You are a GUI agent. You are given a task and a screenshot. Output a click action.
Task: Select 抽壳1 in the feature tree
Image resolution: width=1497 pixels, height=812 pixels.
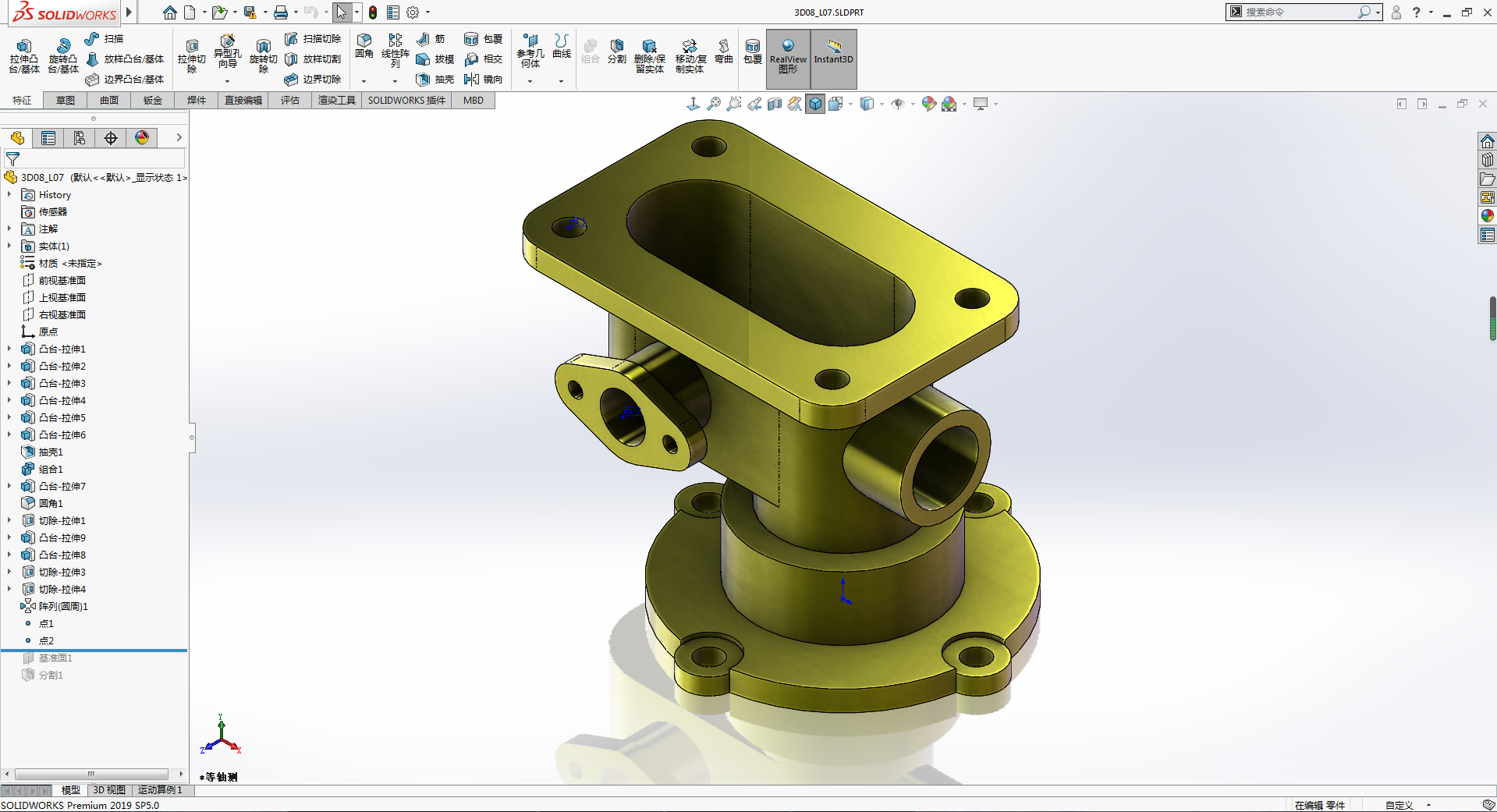(51, 452)
